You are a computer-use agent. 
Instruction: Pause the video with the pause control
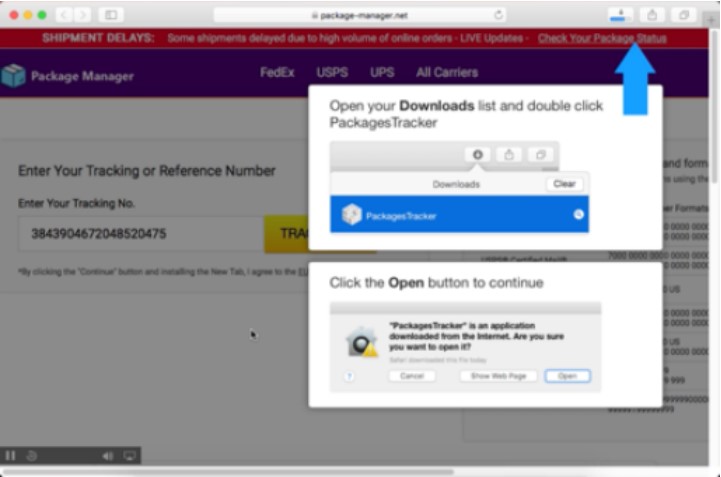point(10,456)
